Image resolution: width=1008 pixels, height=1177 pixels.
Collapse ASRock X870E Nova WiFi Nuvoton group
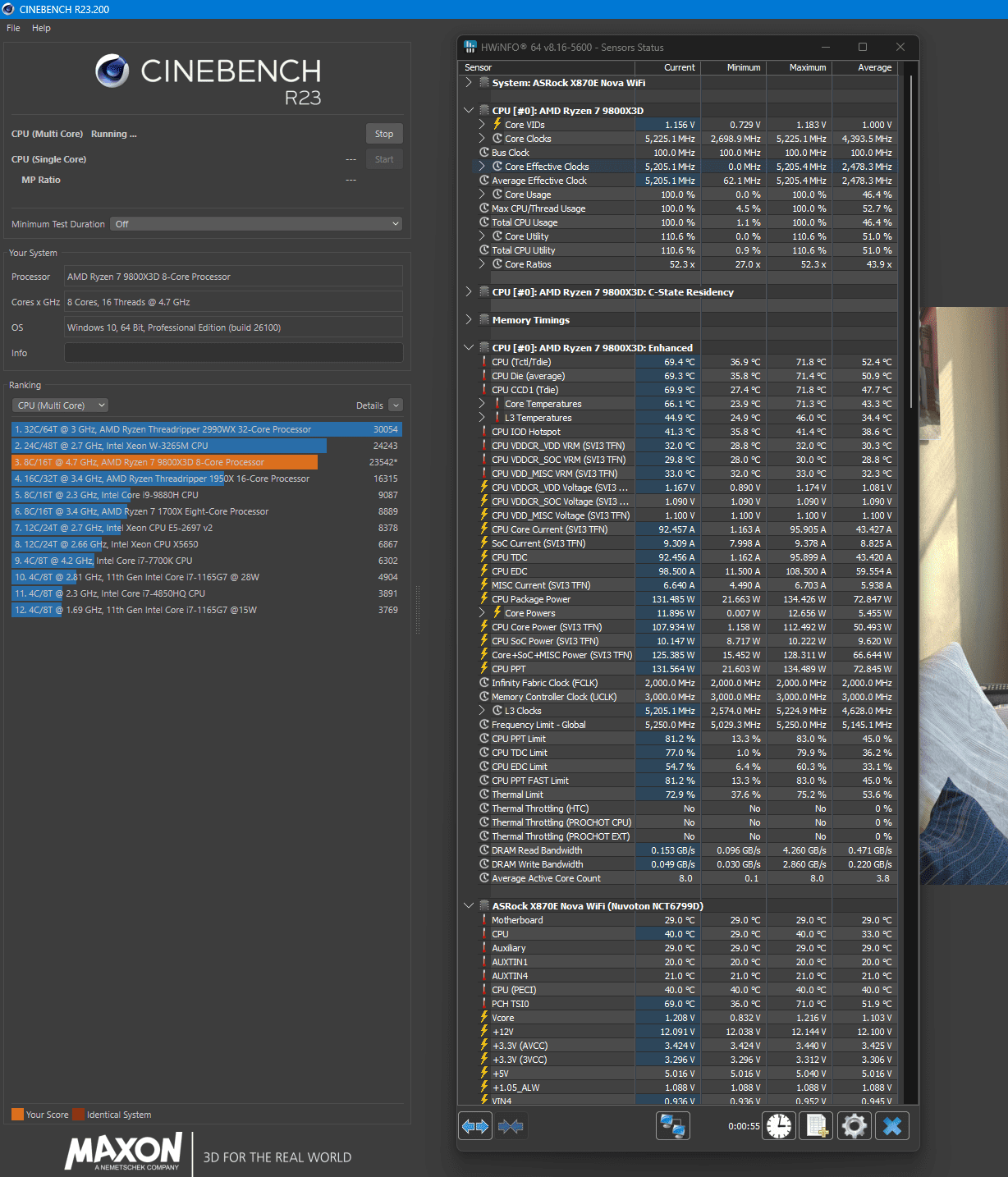(x=469, y=906)
